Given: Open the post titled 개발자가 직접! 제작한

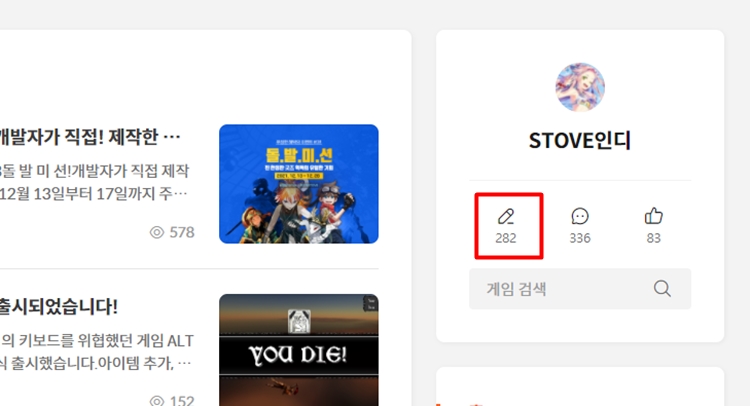Looking at the screenshot, I should [89, 137].
